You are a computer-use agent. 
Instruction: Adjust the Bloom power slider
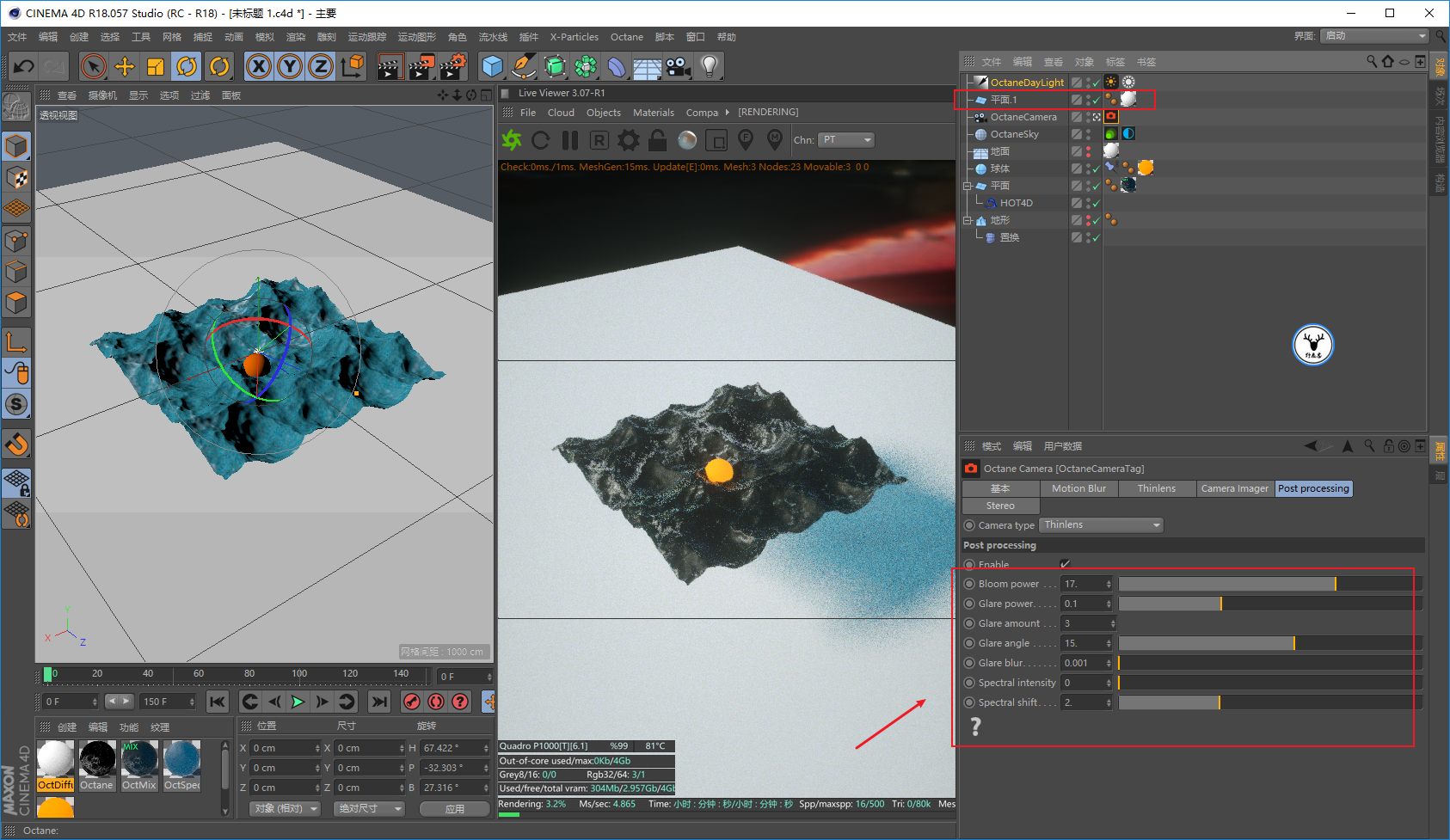coord(1269,584)
